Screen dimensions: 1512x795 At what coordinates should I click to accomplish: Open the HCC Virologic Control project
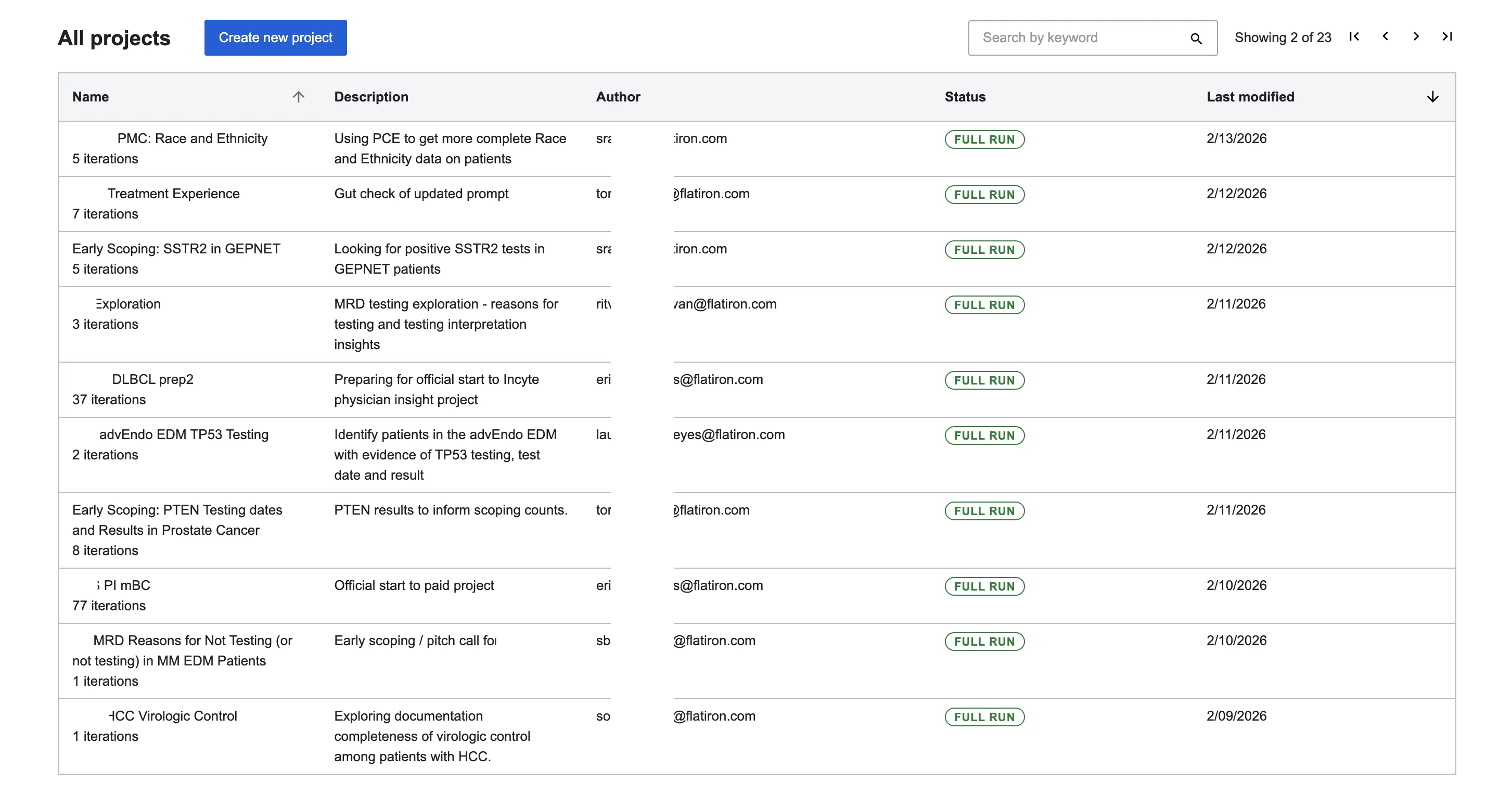tap(172, 715)
